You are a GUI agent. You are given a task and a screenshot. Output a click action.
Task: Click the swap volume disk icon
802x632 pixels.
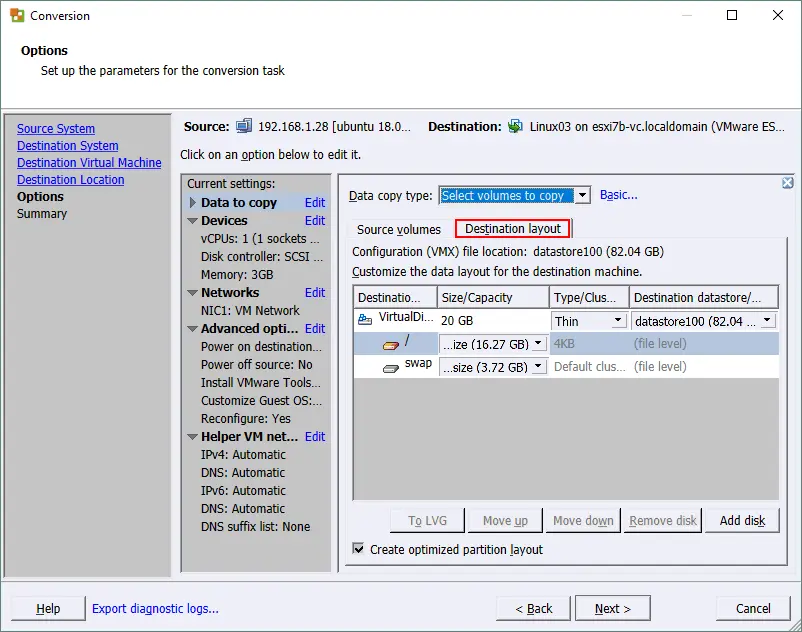coord(391,369)
